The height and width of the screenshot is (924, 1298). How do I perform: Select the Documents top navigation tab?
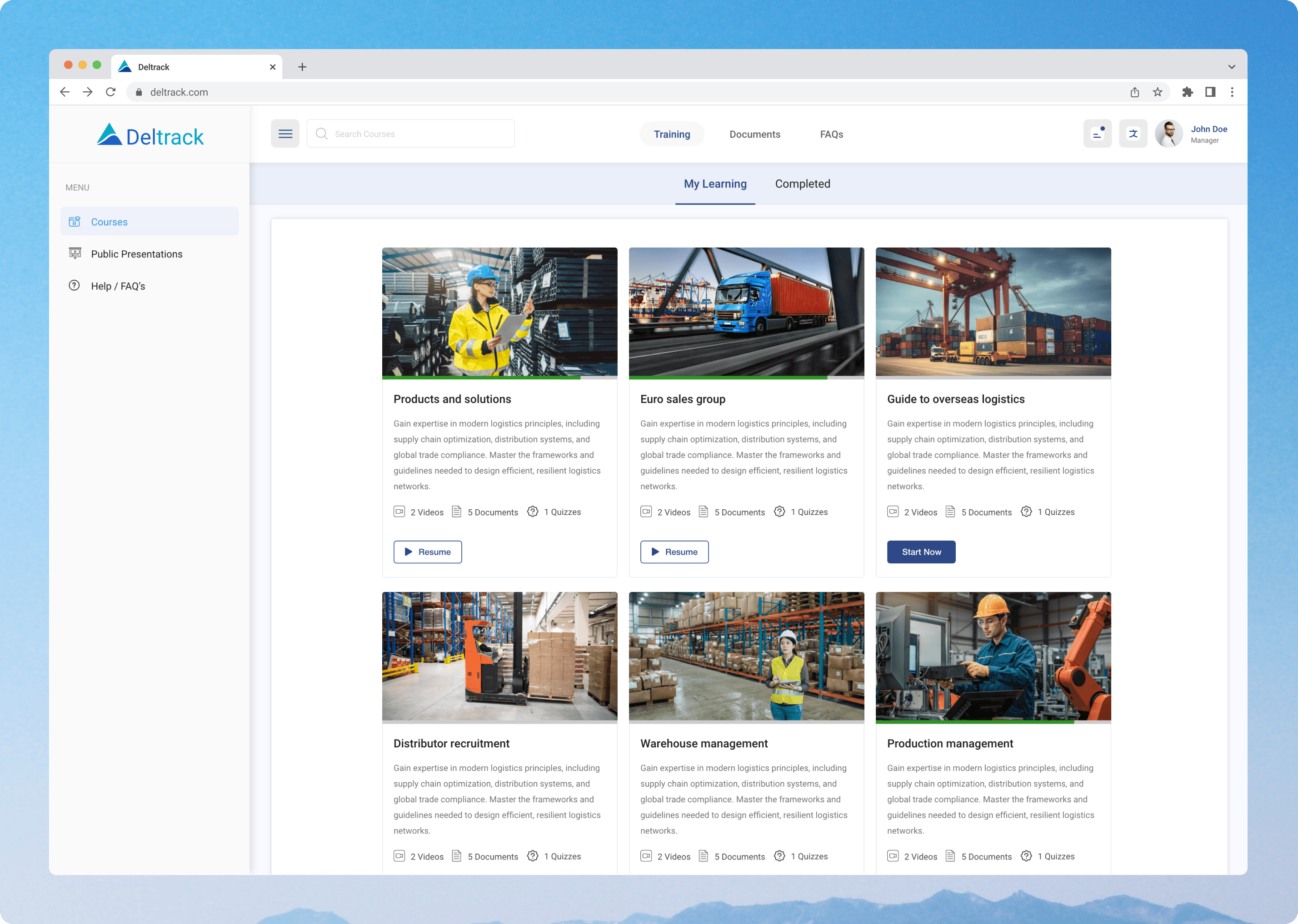coord(754,134)
